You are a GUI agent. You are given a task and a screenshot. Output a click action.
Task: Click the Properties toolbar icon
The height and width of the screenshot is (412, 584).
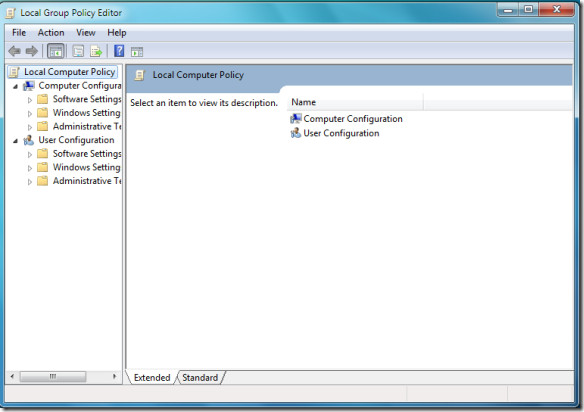78,51
